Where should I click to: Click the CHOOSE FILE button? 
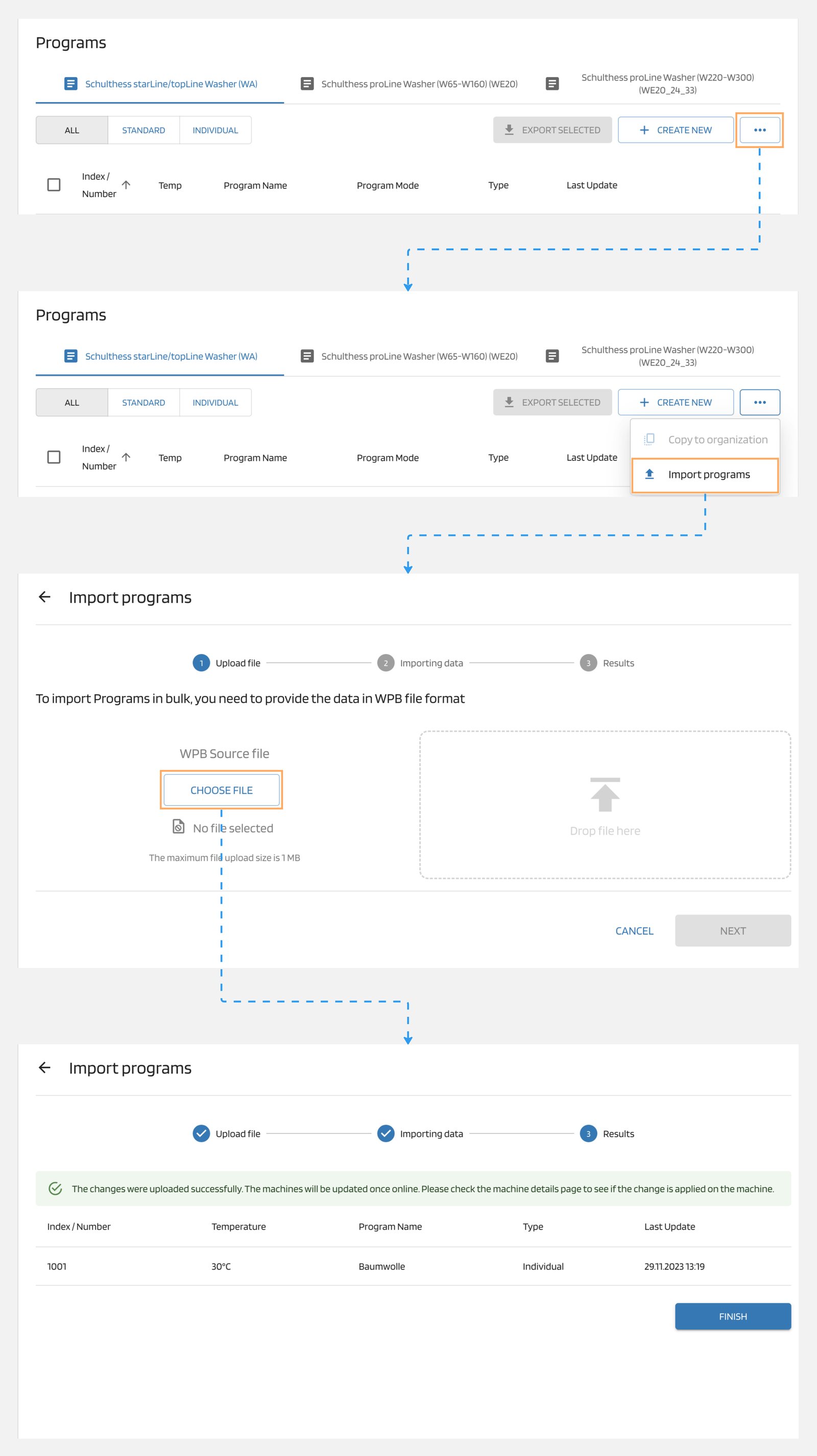click(x=221, y=790)
